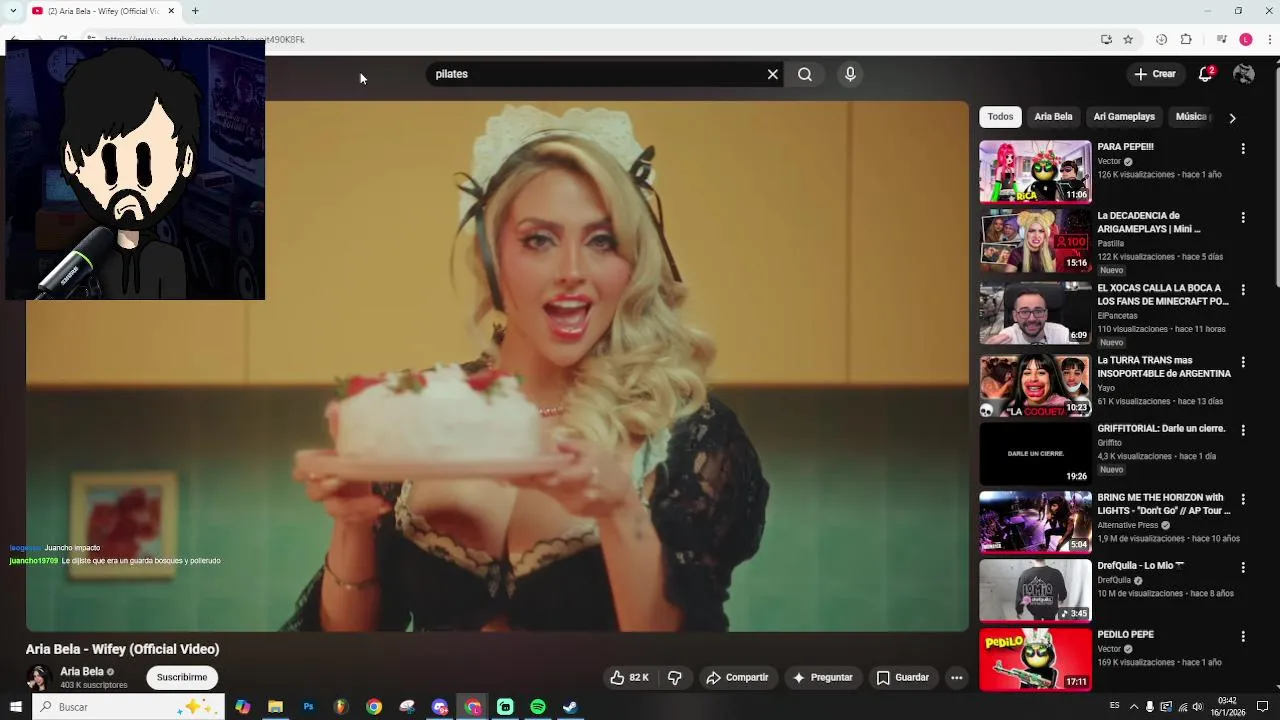Open Google Chrome taskbar icon
Image resolution: width=1280 pixels, height=720 pixels.
[373, 707]
